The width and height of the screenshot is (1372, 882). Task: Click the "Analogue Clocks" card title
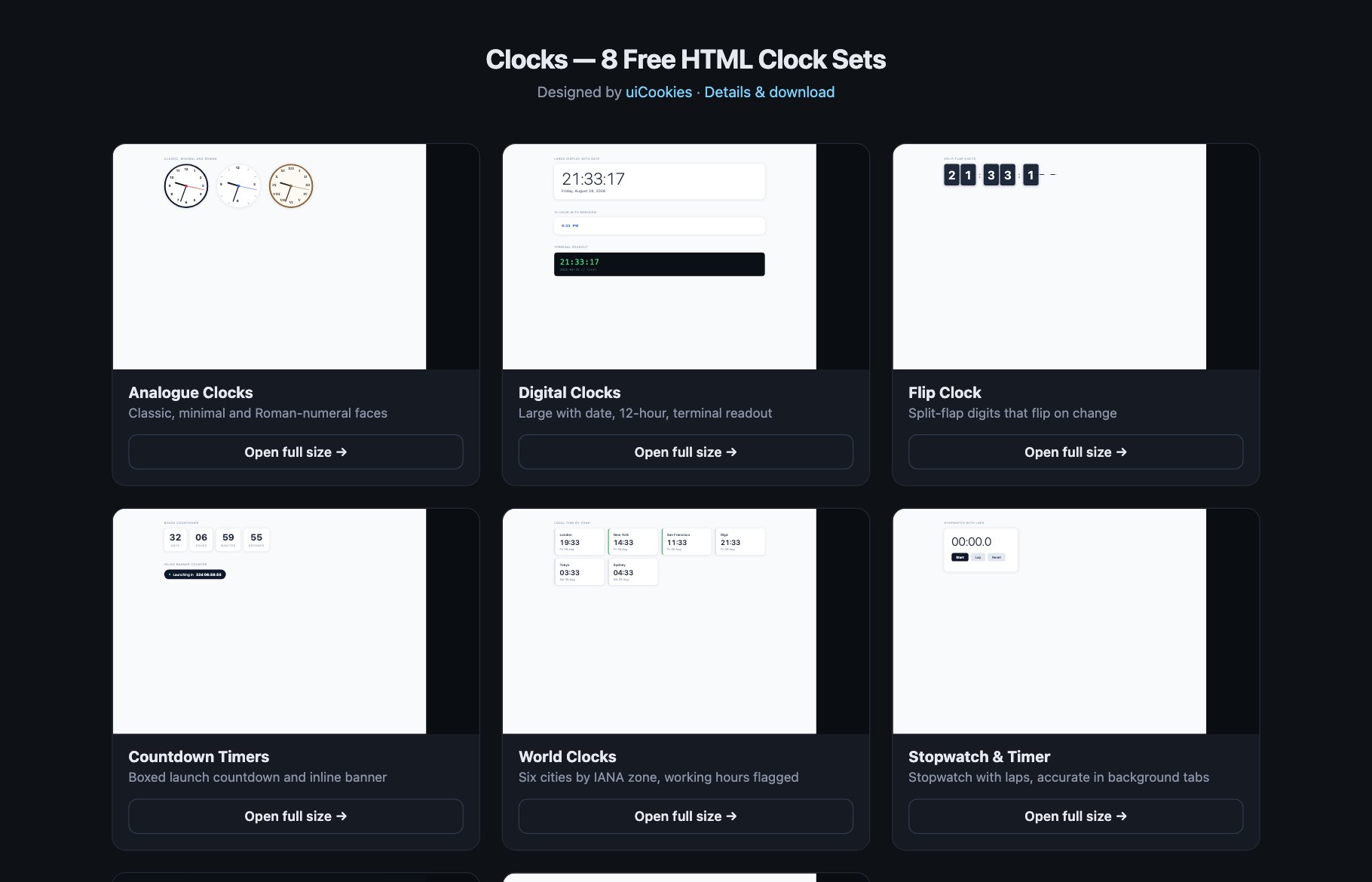tap(191, 392)
